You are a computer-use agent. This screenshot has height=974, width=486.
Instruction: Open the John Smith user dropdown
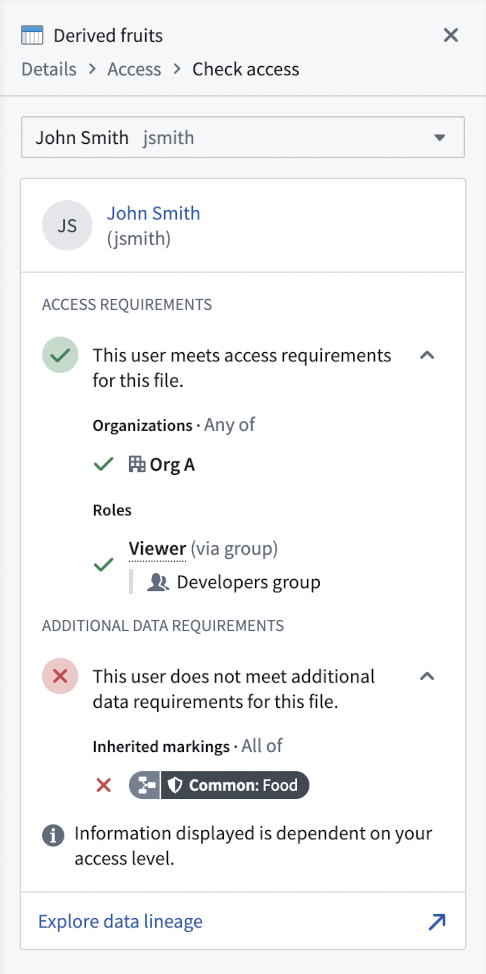tap(243, 137)
